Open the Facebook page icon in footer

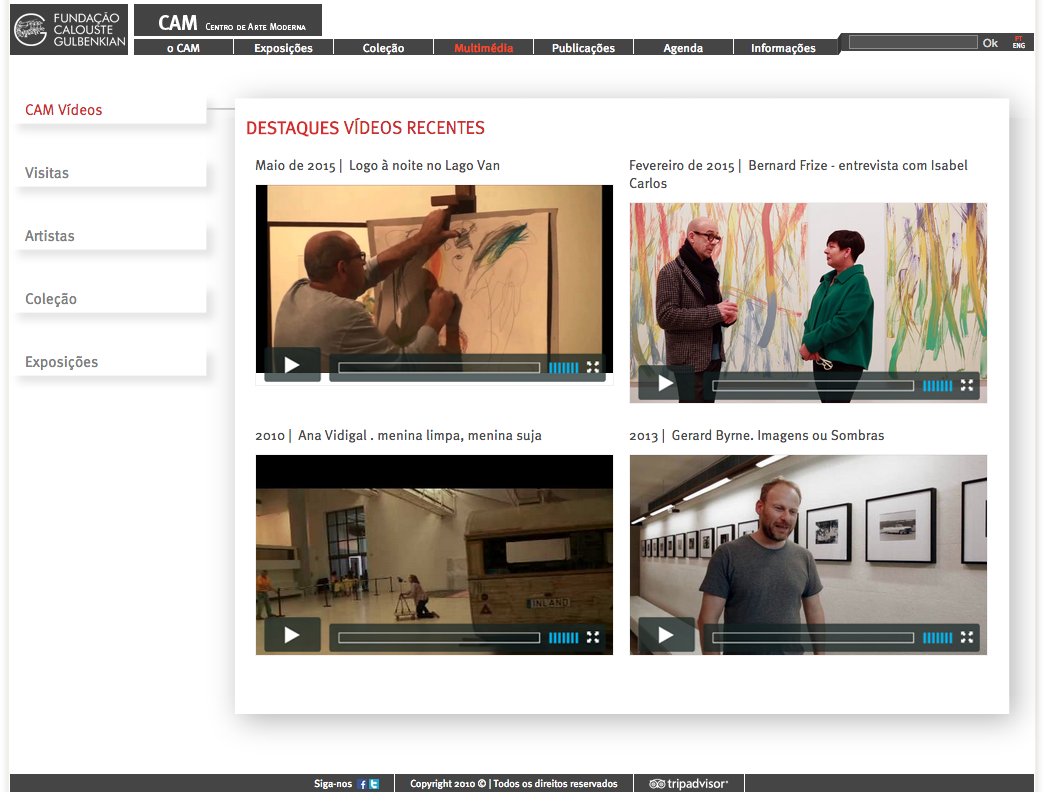[363, 785]
